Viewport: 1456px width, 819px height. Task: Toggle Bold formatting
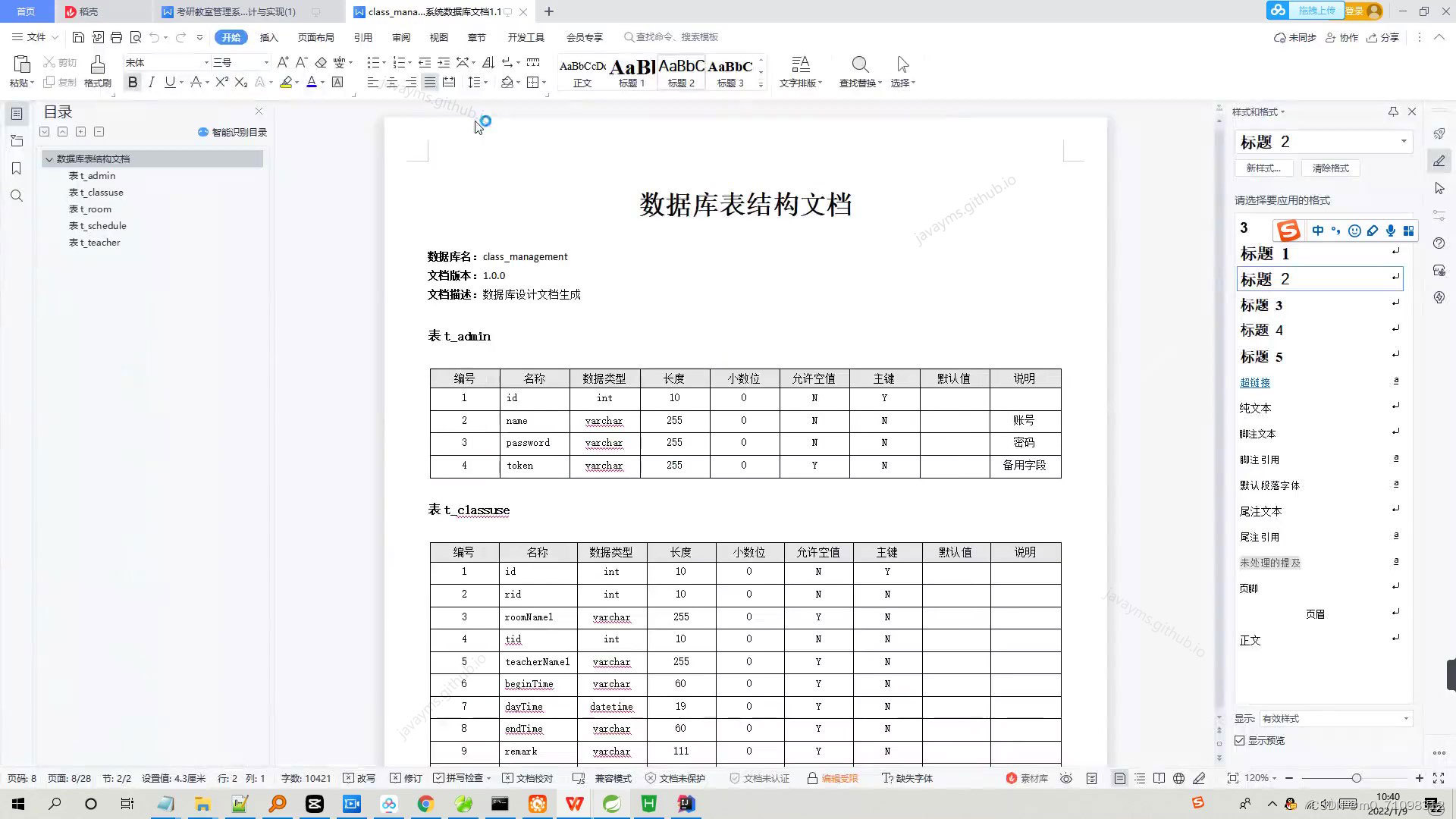pyautogui.click(x=133, y=82)
